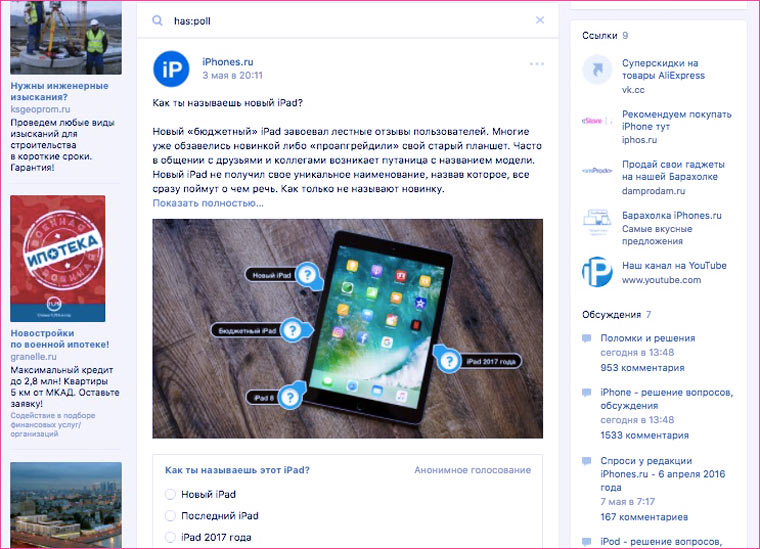Select the iPad 2017 года poll option

(x=208, y=537)
